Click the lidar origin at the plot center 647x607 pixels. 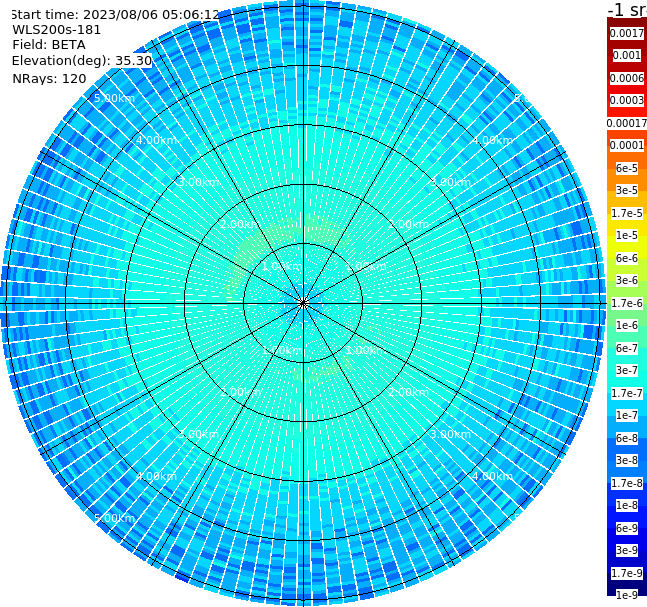click(x=303, y=303)
